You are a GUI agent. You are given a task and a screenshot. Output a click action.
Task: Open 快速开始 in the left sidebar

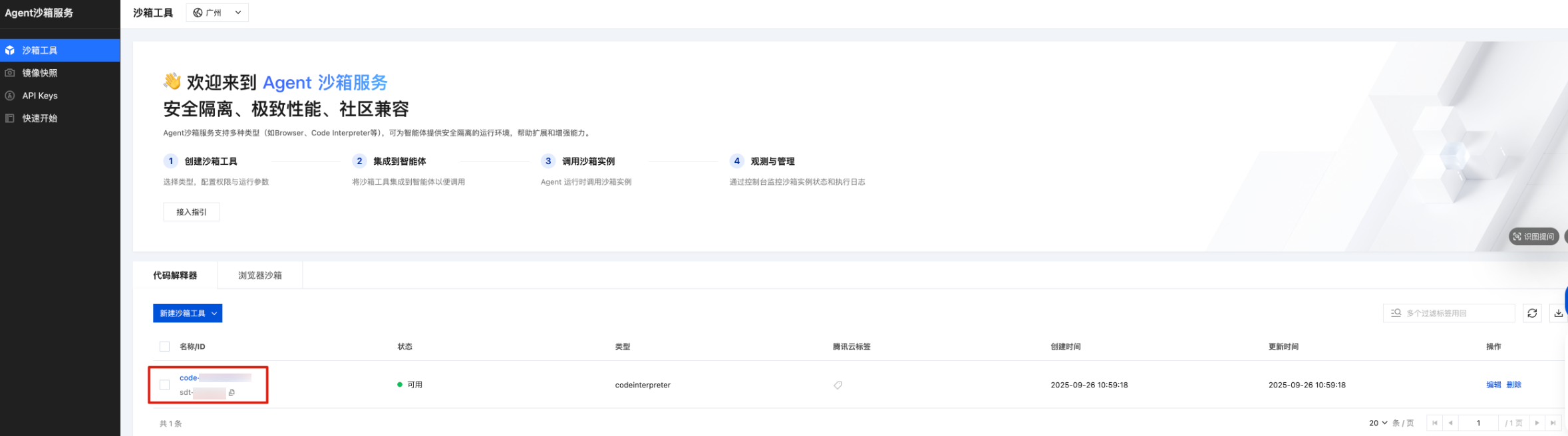point(60,118)
